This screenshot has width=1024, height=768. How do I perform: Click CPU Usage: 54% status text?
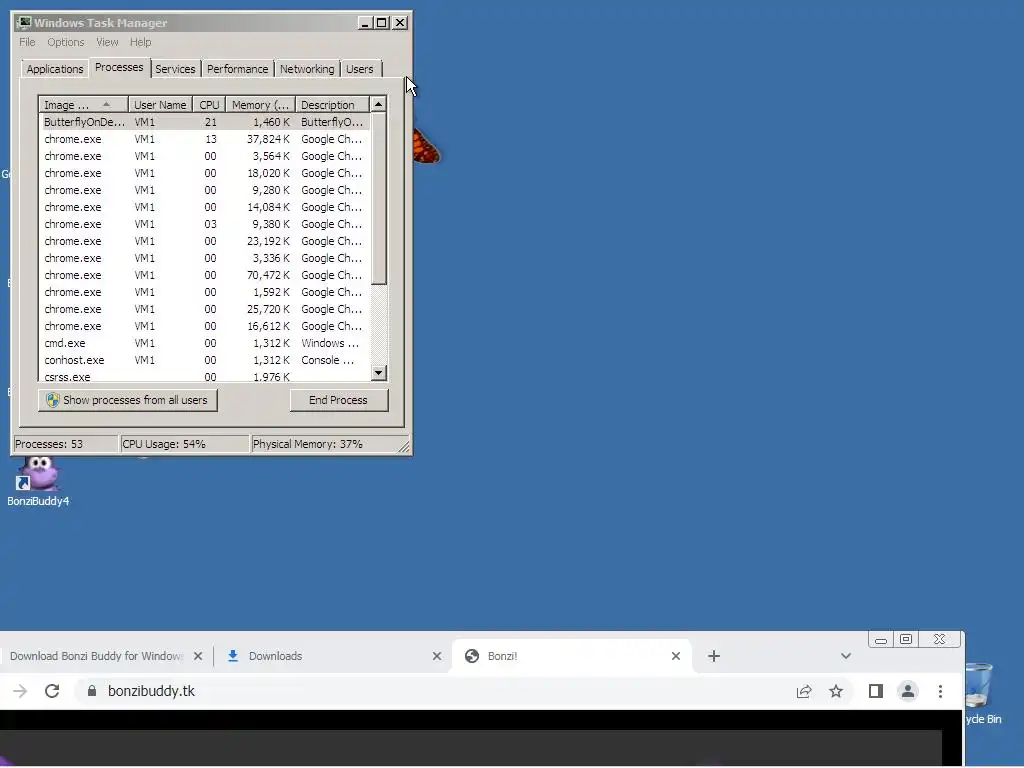click(164, 444)
